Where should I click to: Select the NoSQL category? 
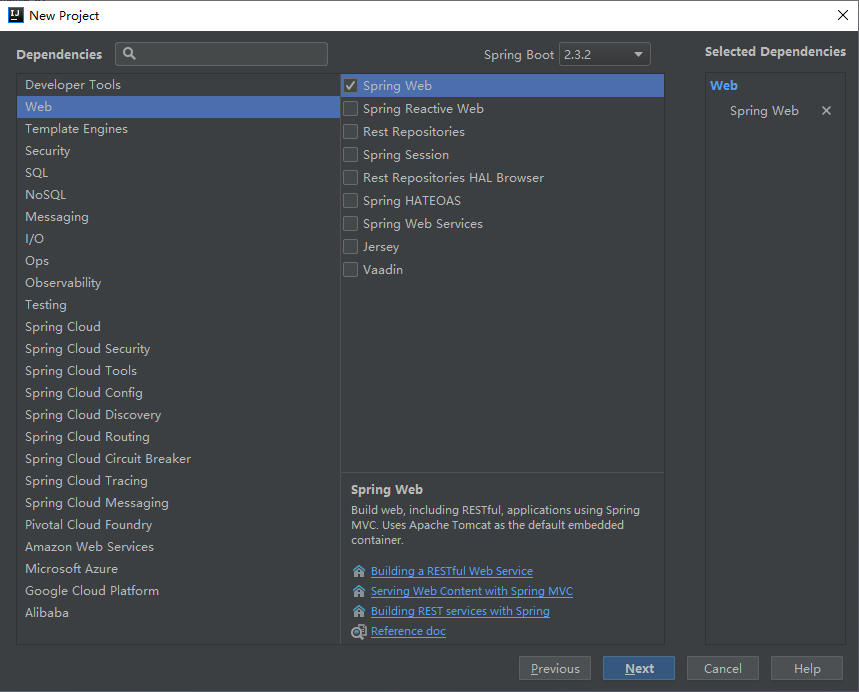point(179,195)
